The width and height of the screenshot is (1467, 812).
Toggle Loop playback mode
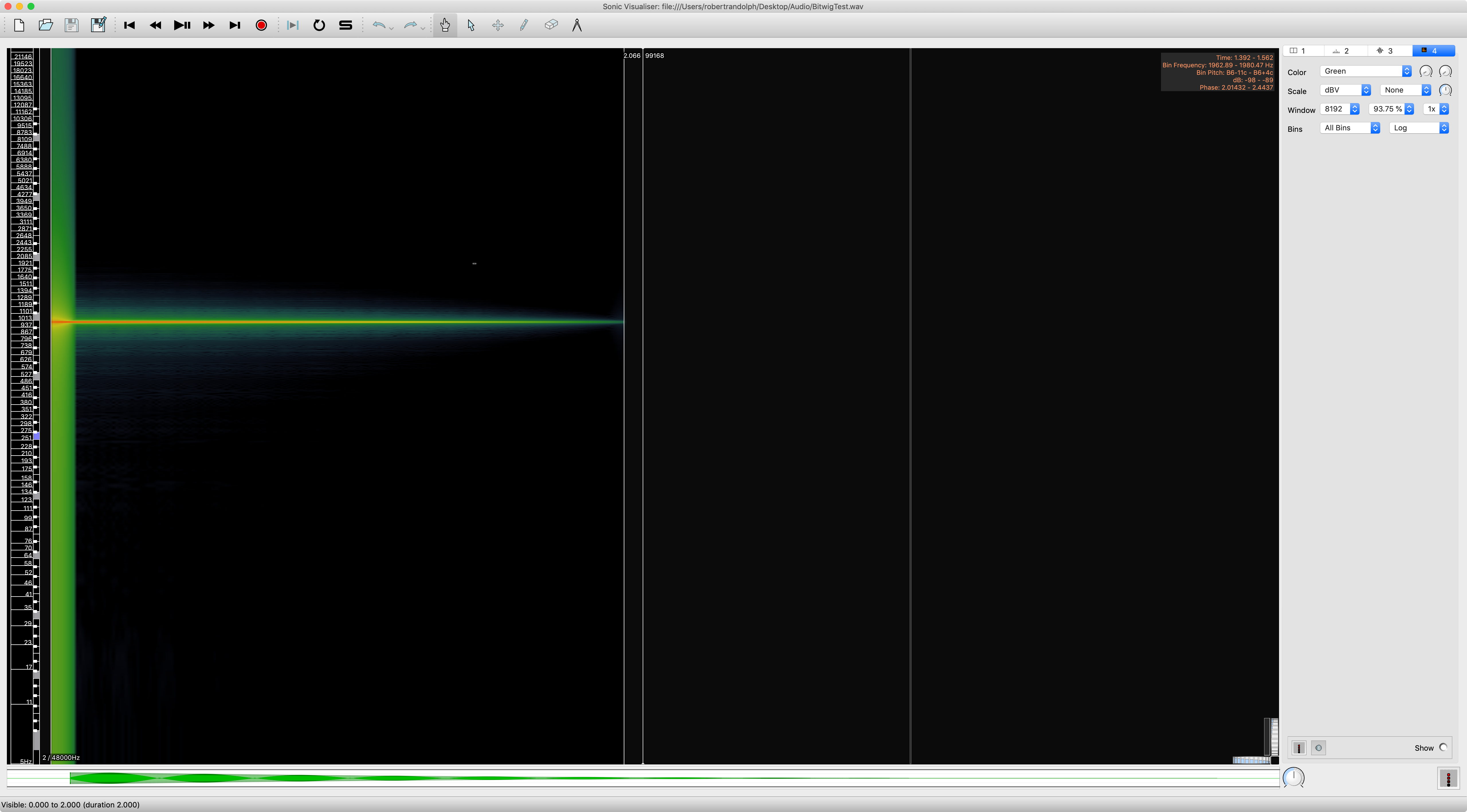coord(319,25)
